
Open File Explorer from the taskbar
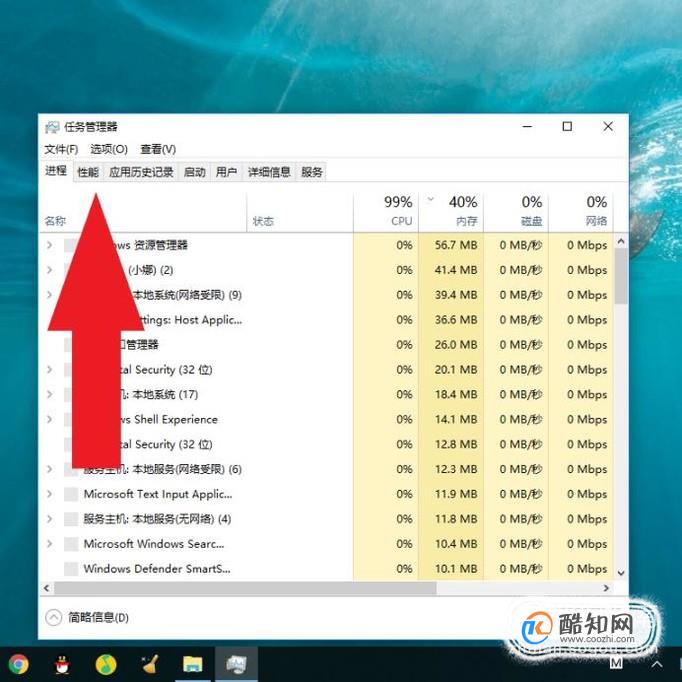click(x=193, y=664)
